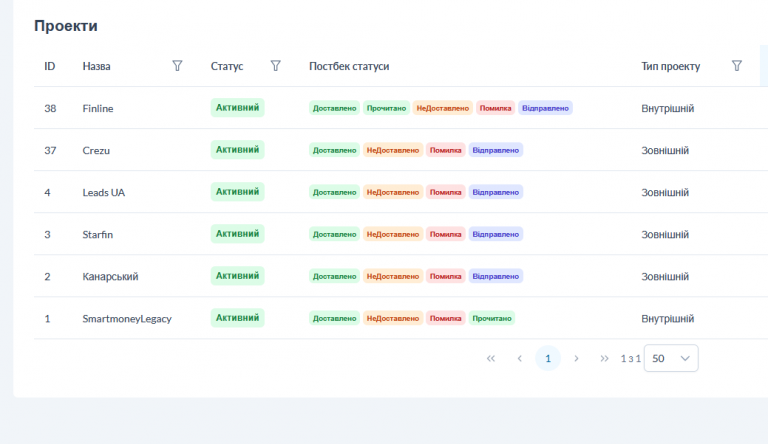The image size is (768, 444).
Task: Open the Leads UA project row
Action: (401, 192)
